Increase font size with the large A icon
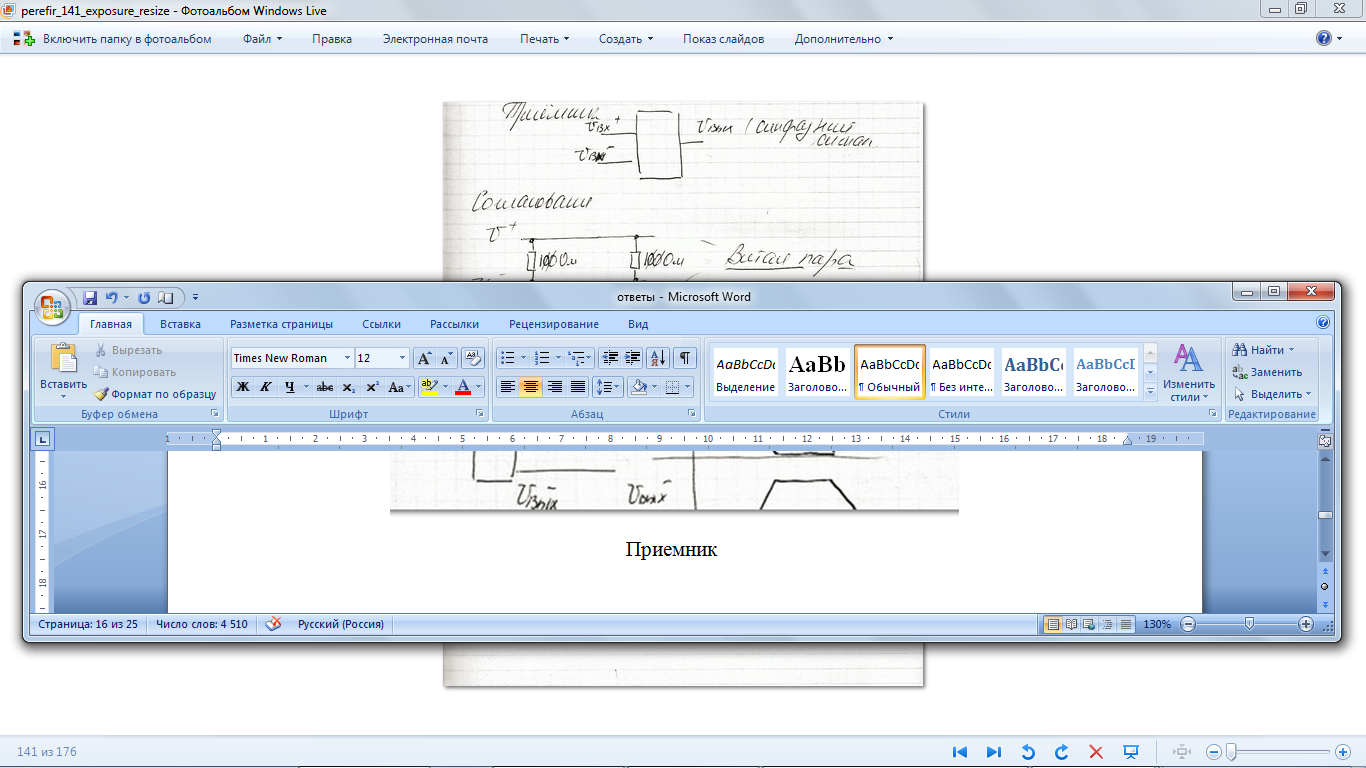 click(424, 358)
